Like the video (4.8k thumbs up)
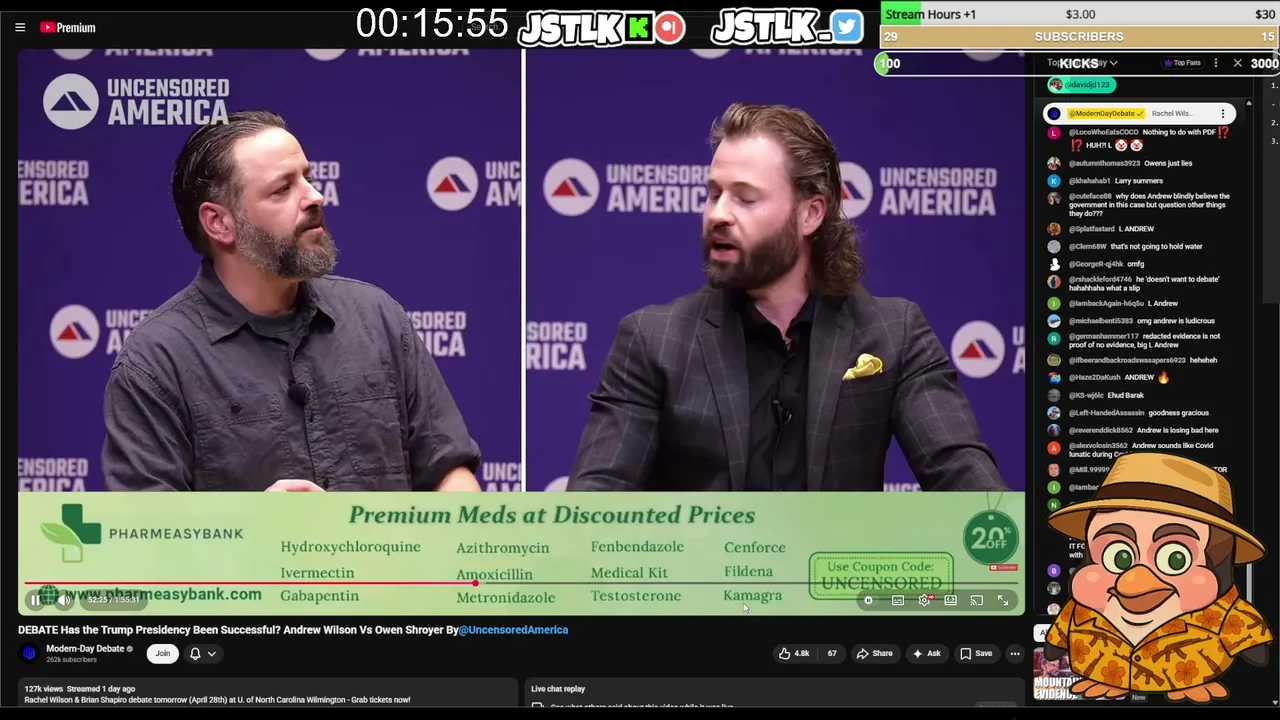1280x720 pixels. 794,653
